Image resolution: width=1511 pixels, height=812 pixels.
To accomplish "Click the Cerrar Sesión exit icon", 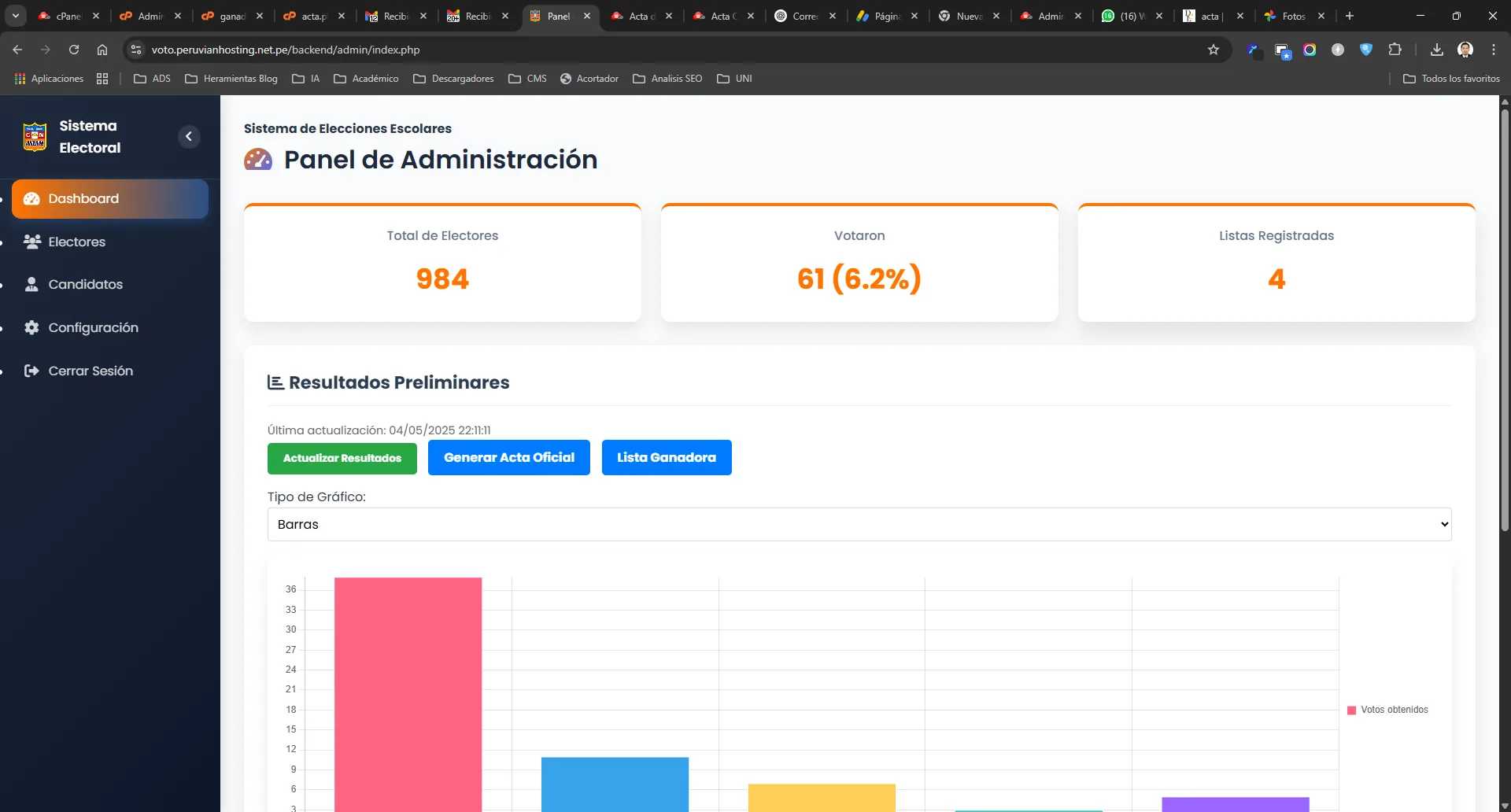I will point(31,371).
